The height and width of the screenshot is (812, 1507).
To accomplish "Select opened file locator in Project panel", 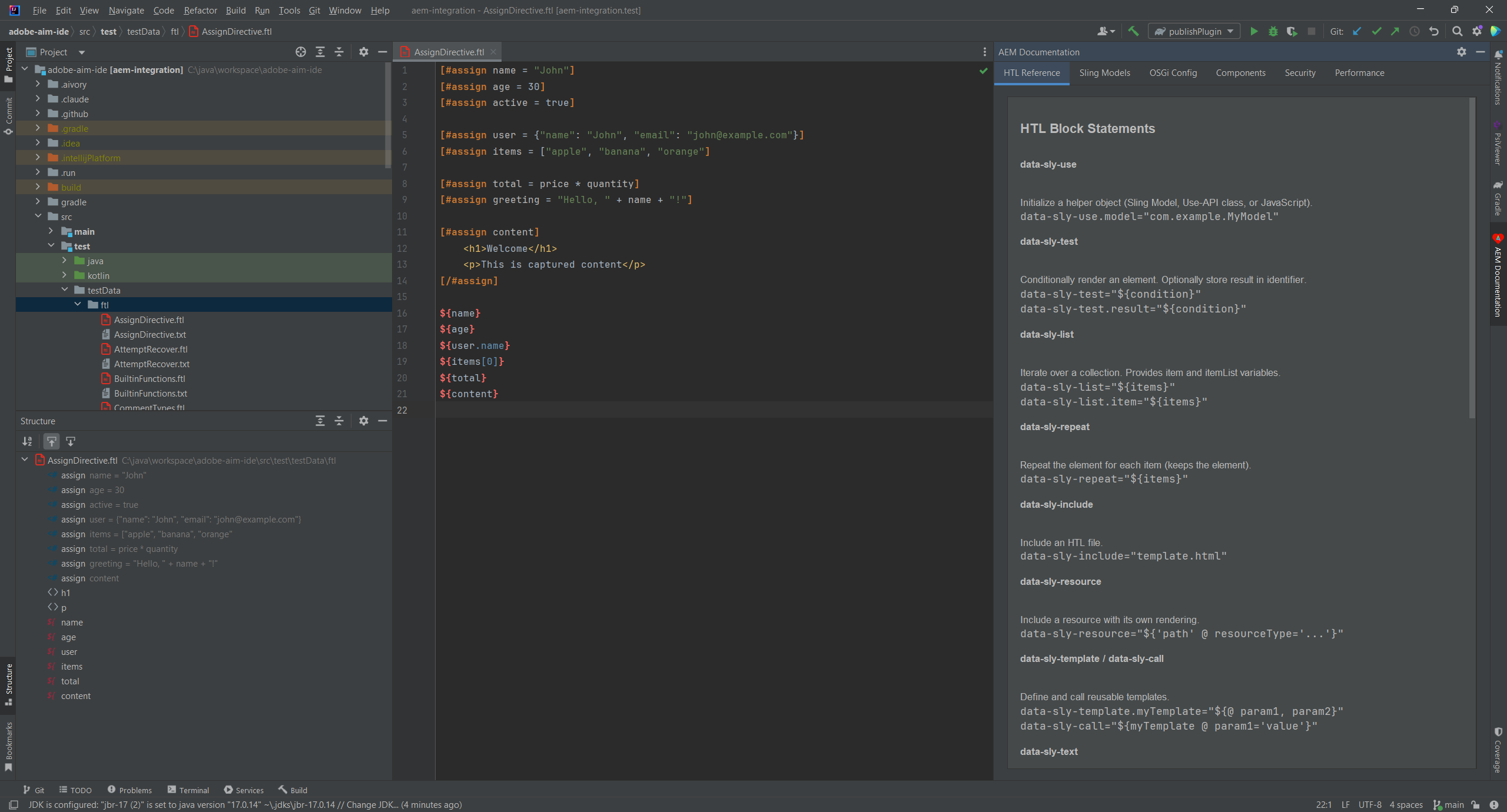I will pos(301,52).
